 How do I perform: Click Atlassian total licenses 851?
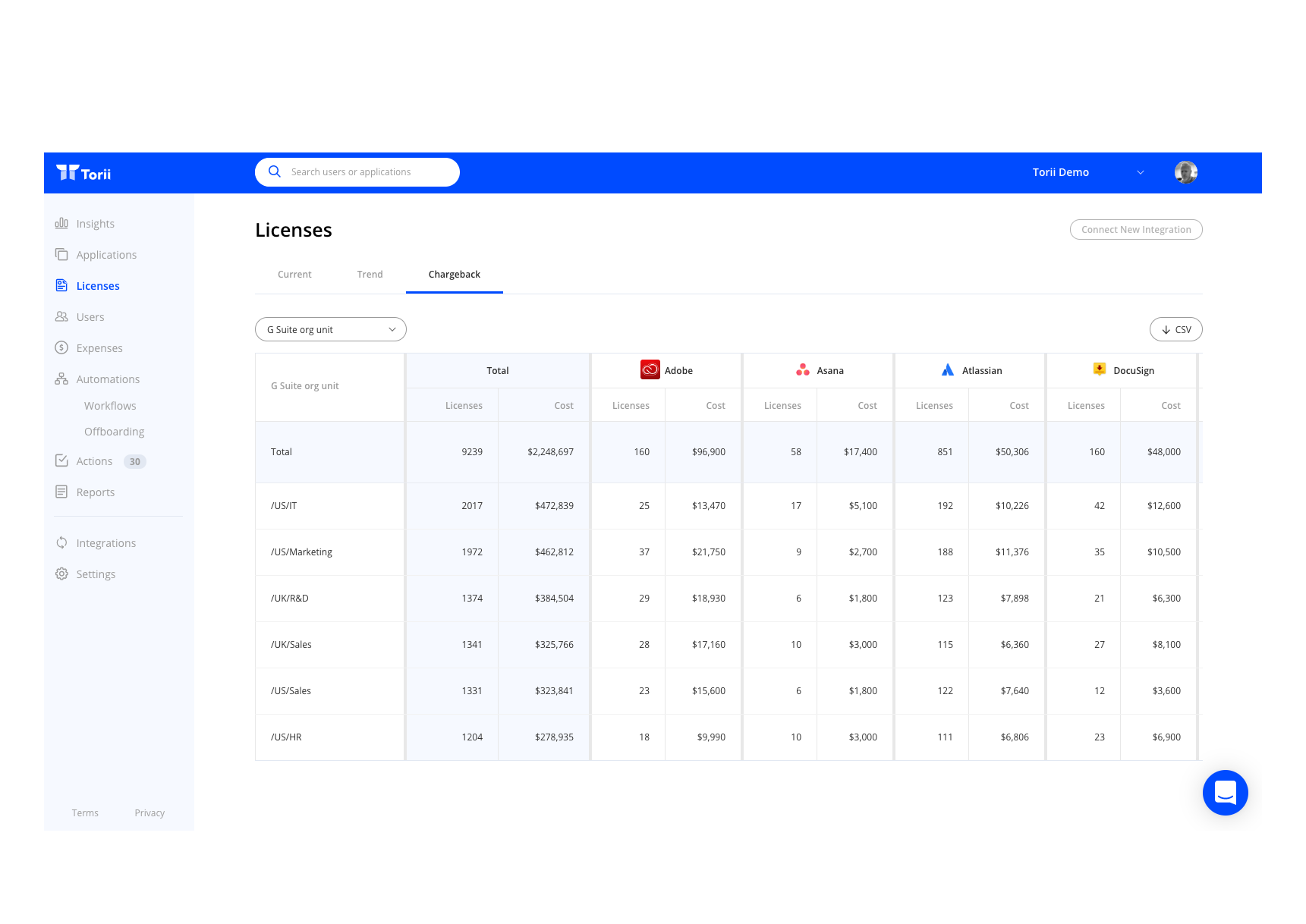pos(945,452)
